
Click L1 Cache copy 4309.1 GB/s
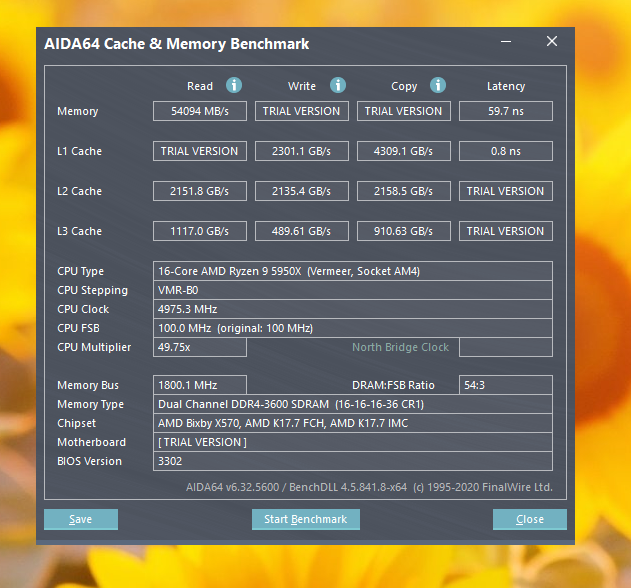click(404, 151)
